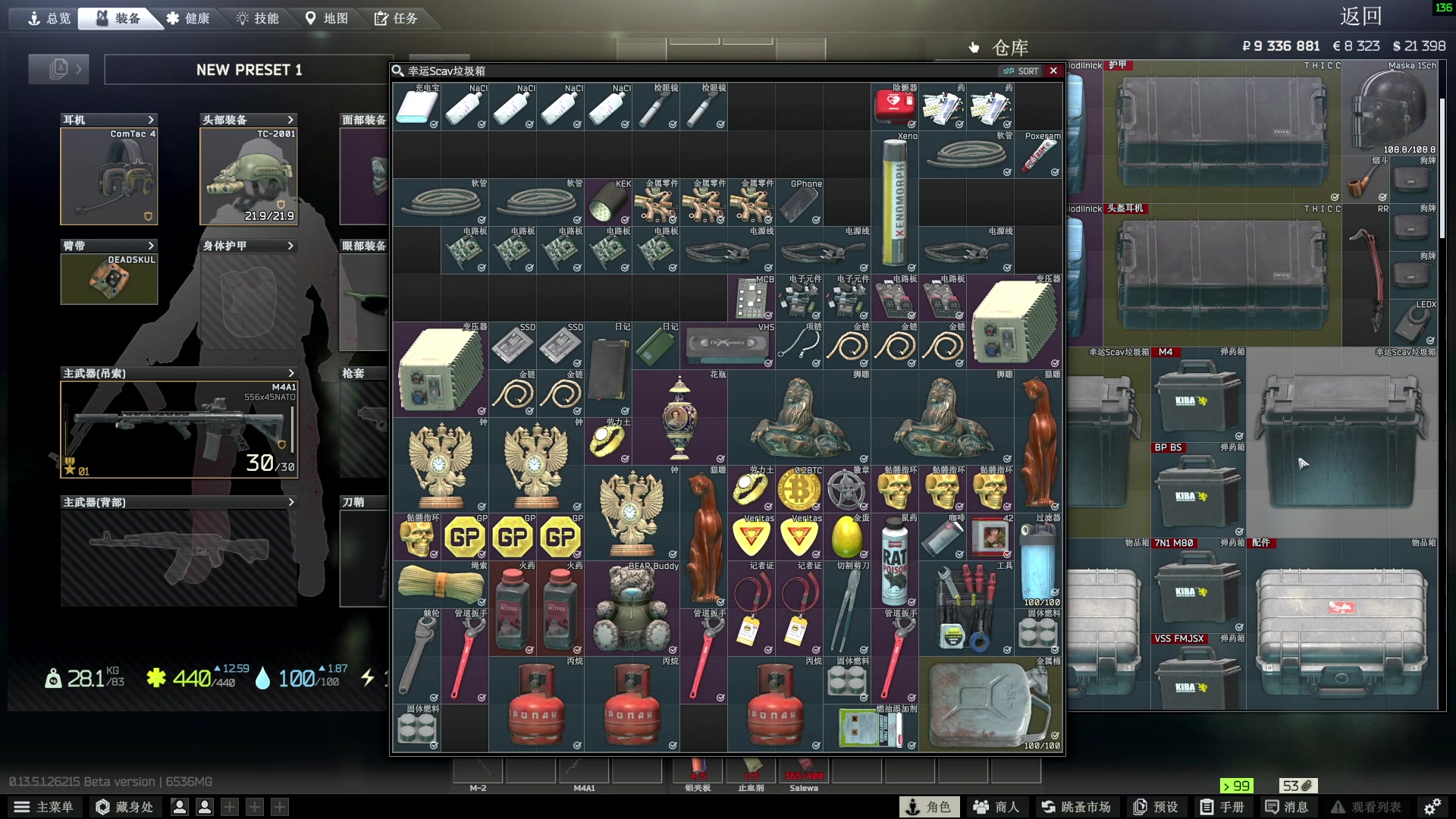Expand the 耳机 (headset) slot arrow
1456x819 pixels.
point(151,120)
